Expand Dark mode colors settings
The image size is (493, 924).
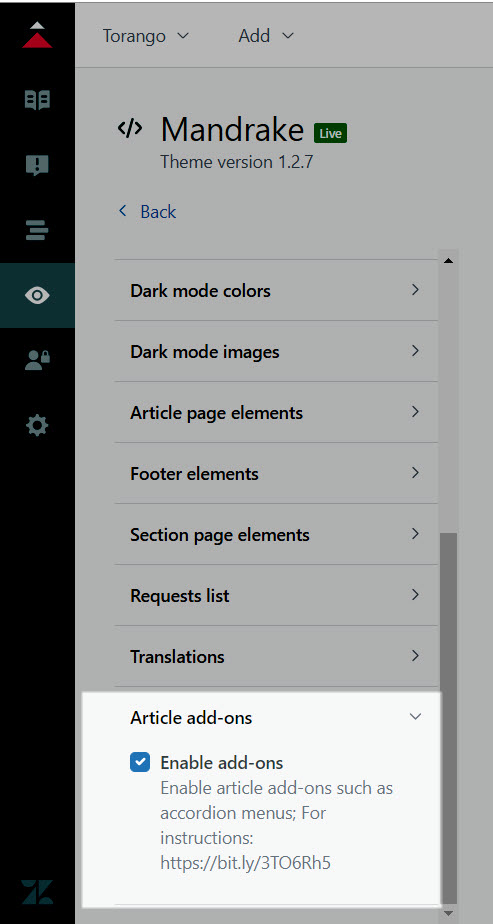click(x=276, y=291)
